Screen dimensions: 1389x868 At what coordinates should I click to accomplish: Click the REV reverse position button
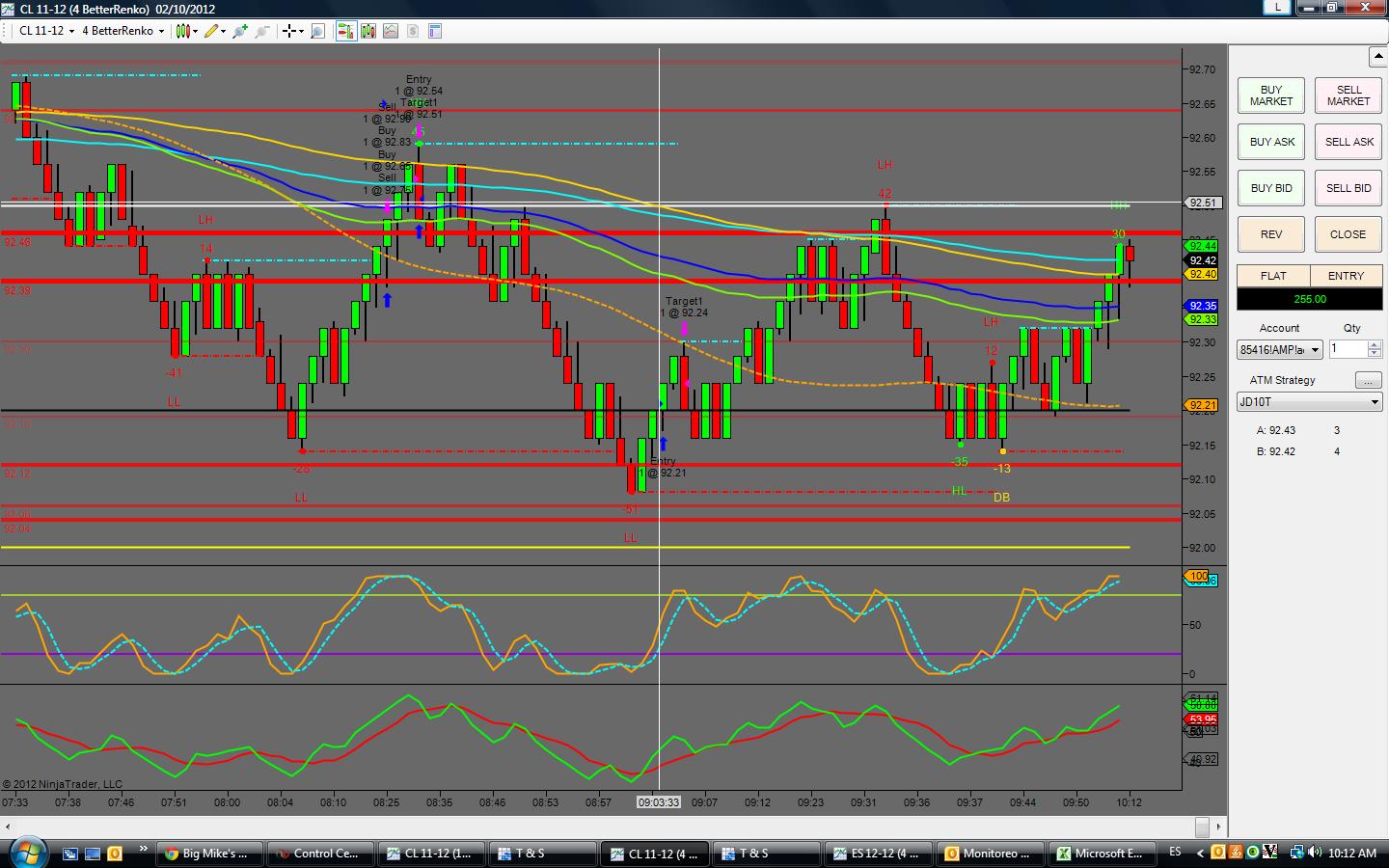coord(1271,234)
